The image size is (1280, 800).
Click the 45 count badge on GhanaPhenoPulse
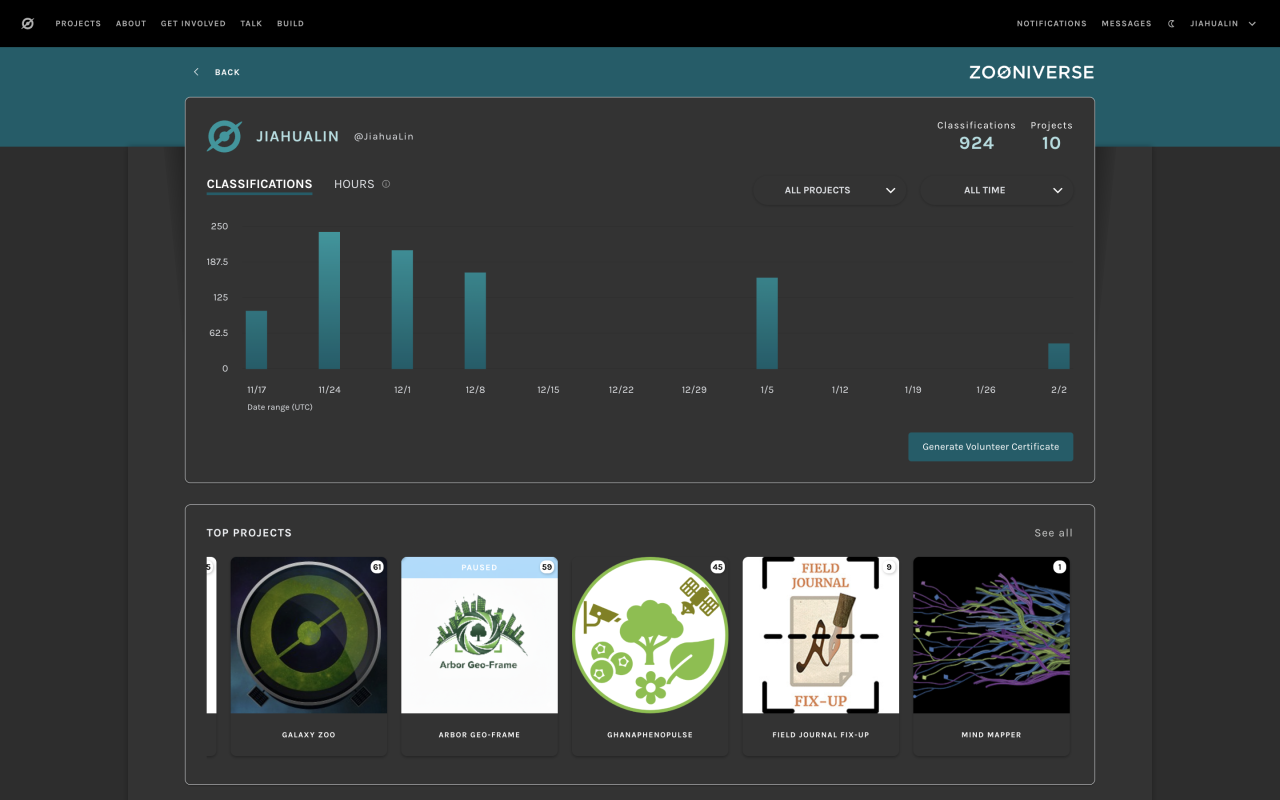click(x=717, y=567)
